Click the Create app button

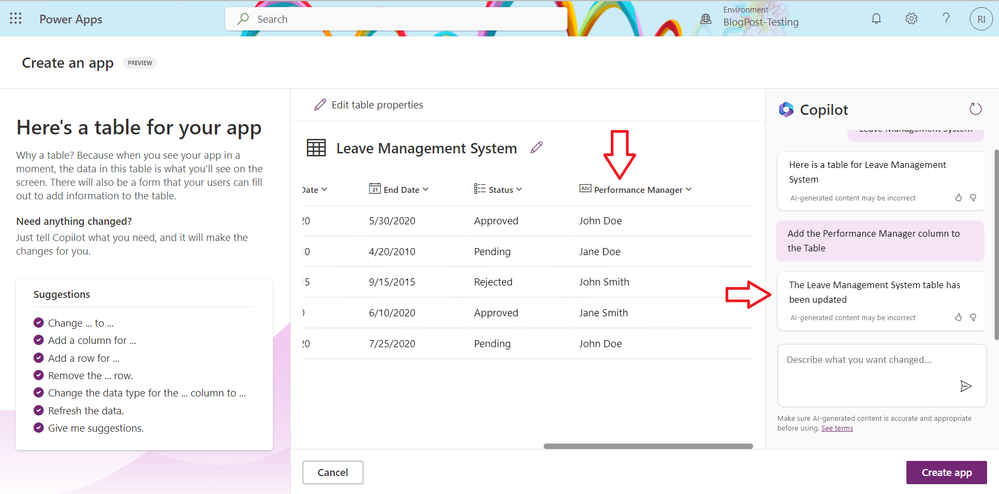pos(946,472)
